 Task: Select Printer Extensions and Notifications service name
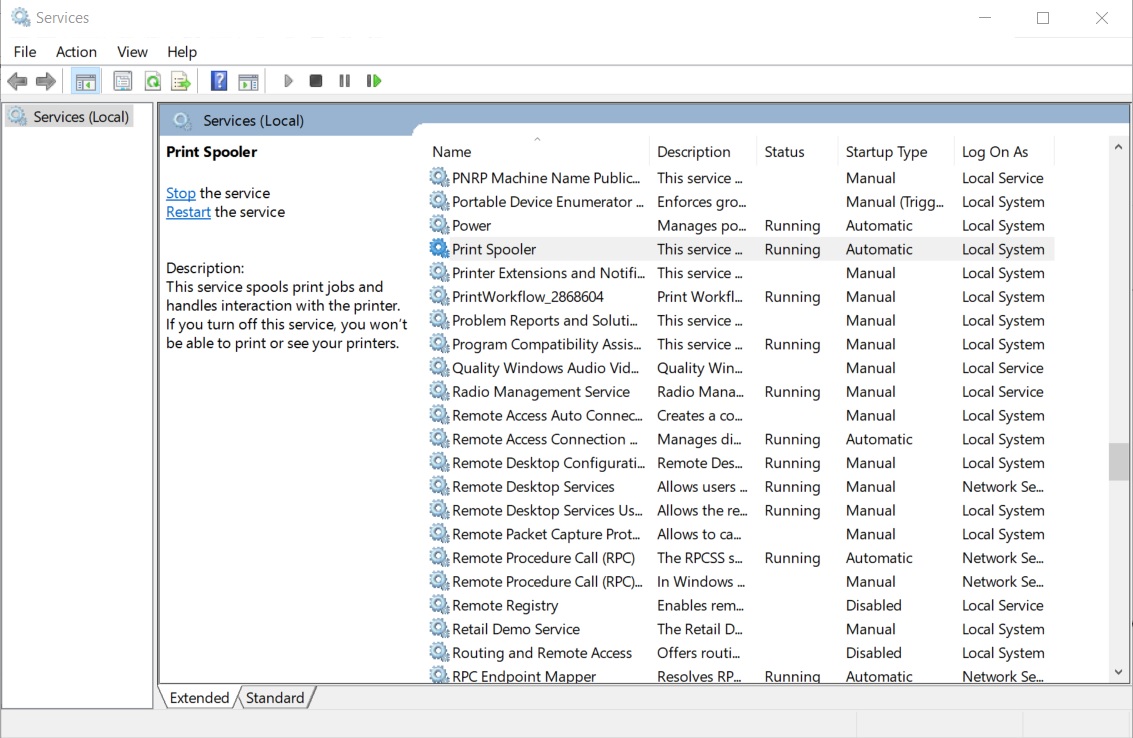(x=548, y=273)
